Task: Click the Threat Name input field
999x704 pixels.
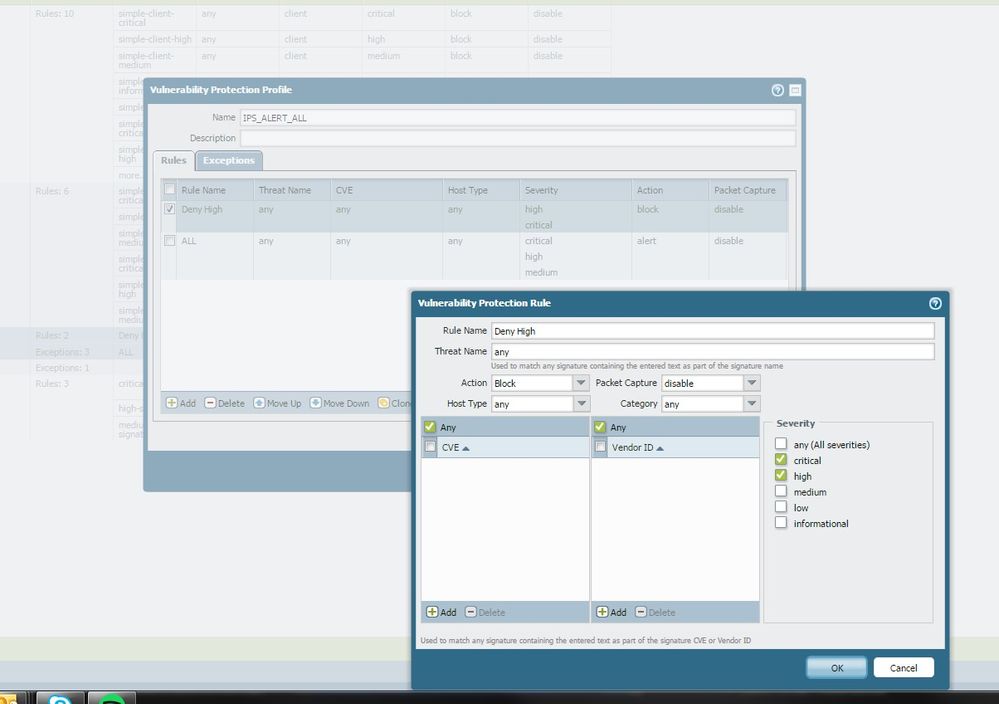Action: point(712,352)
